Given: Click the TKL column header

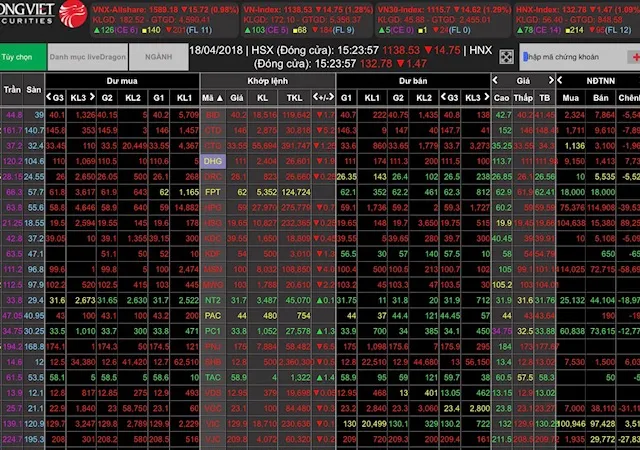Looking at the screenshot, I should pyautogui.click(x=294, y=98).
